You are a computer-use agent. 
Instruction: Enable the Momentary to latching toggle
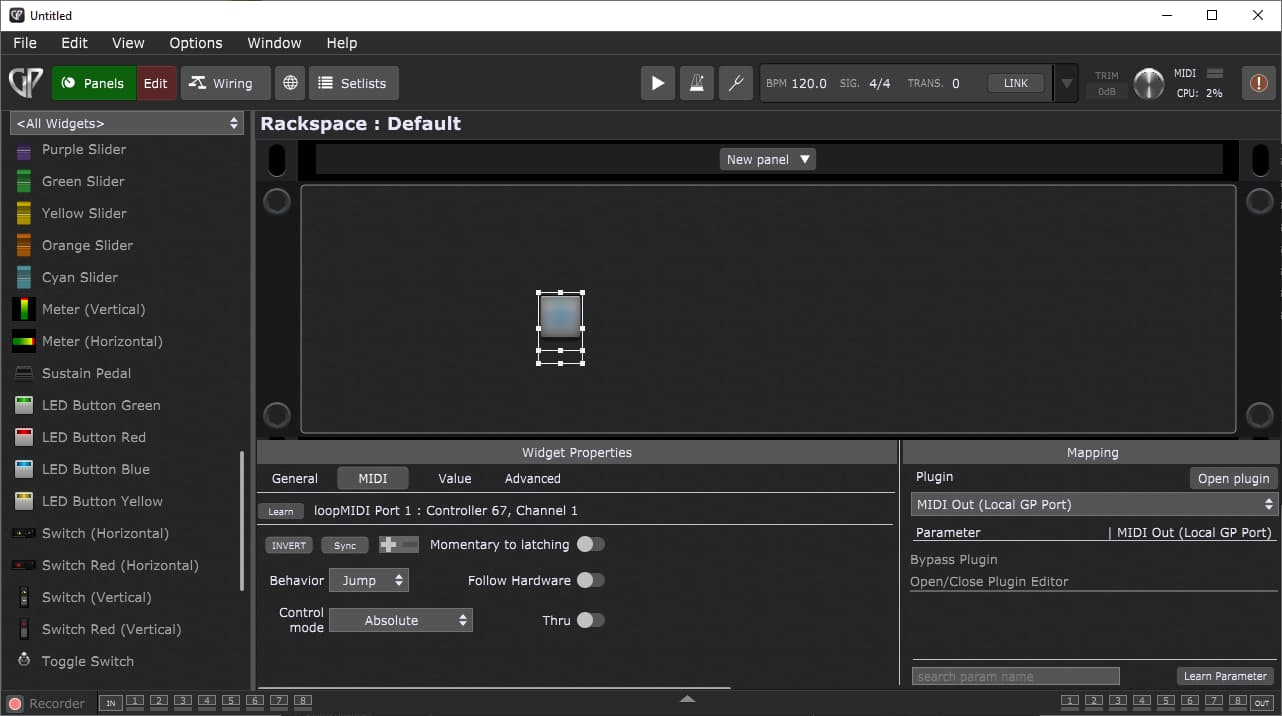tap(590, 544)
